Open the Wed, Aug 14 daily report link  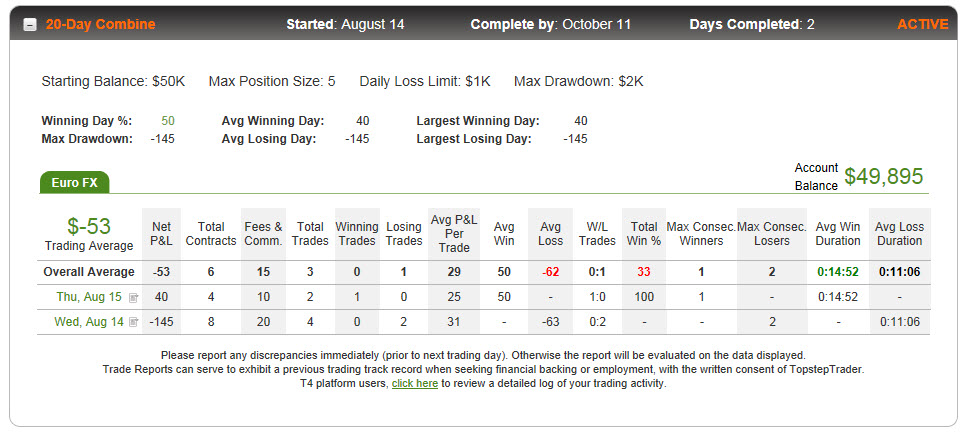89,322
